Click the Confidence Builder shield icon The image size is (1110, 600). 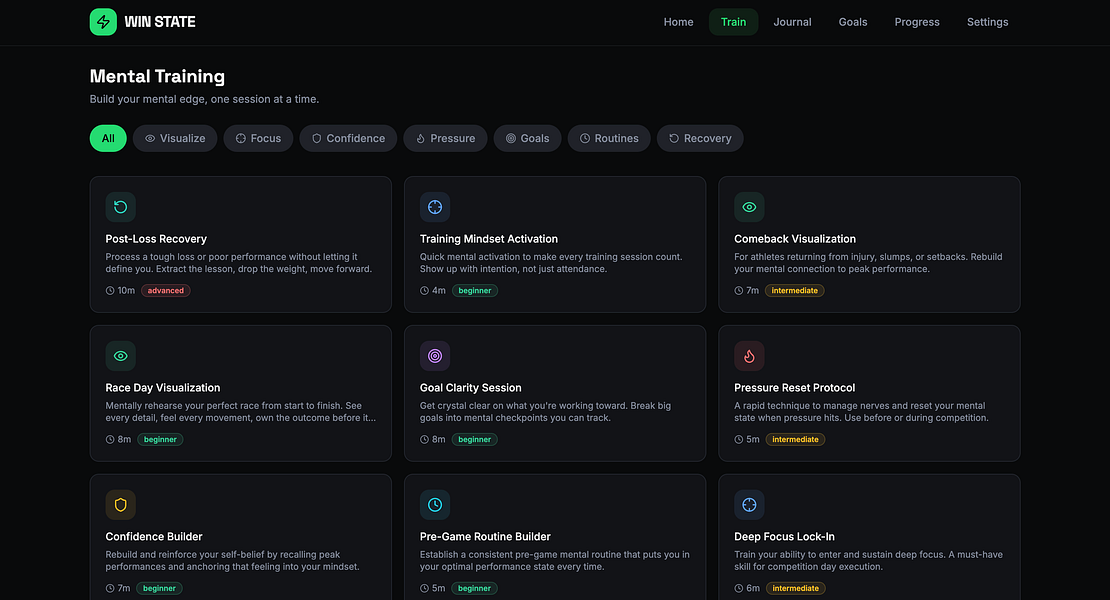[x=120, y=504]
